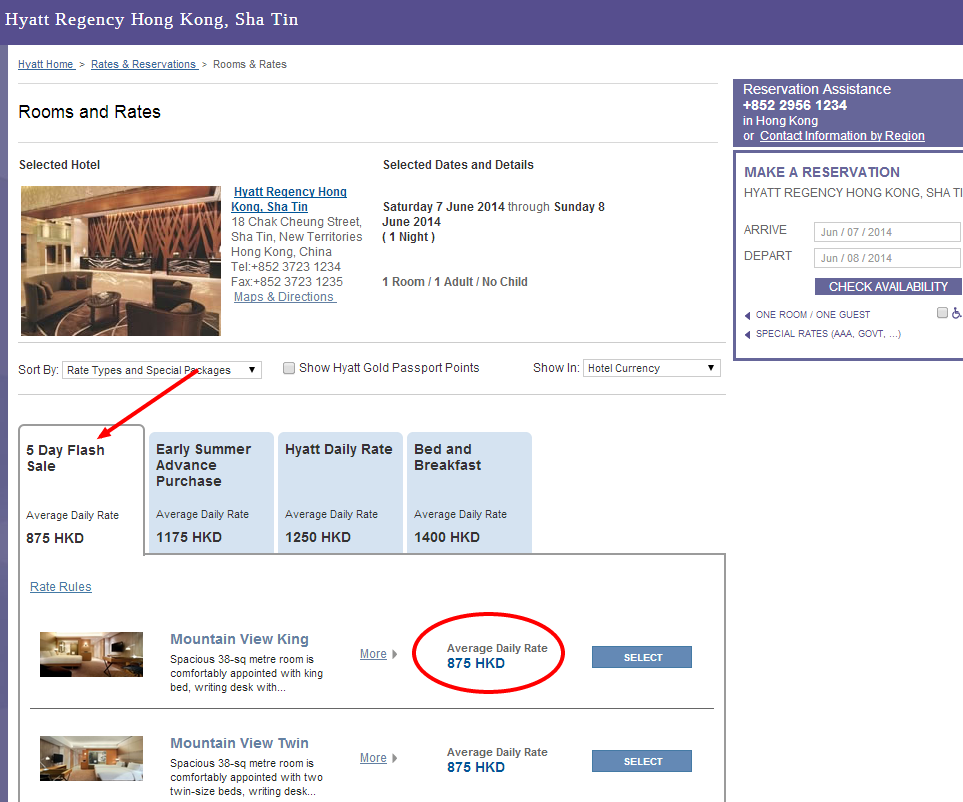This screenshot has width=963, height=802.
Task: Toggle Show Hyatt Gold Passport Points checkbox
Action: click(x=289, y=368)
